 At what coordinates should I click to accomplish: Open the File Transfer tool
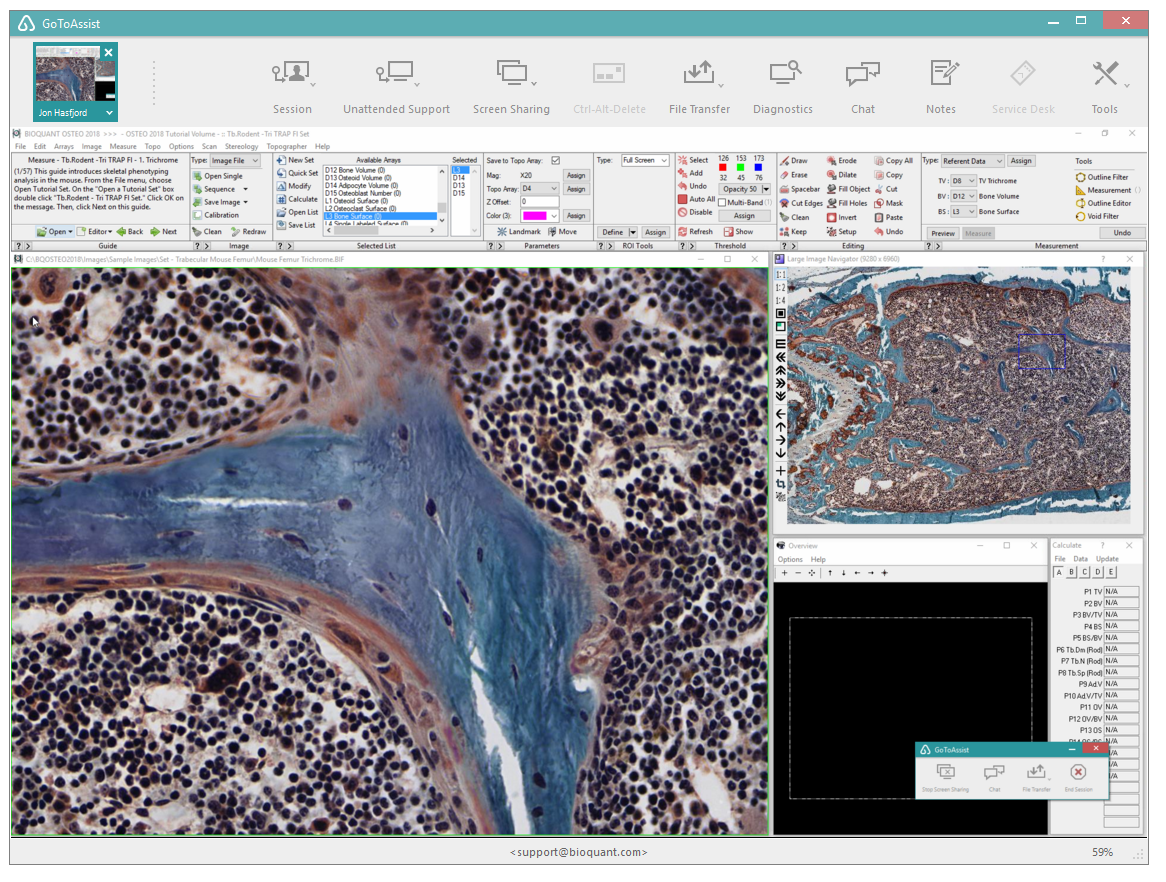(699, 88)
